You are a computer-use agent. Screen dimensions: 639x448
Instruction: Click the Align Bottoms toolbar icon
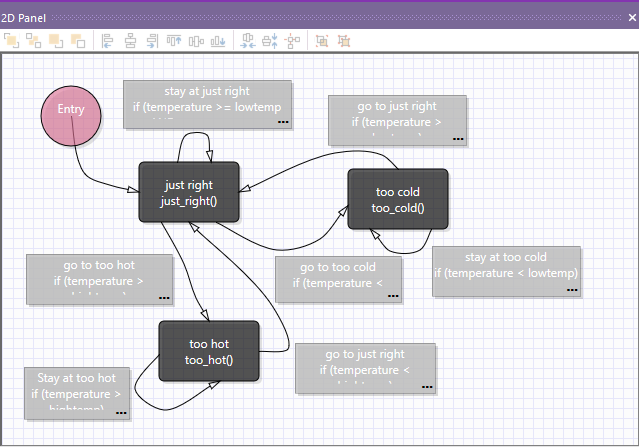(218, 41)
